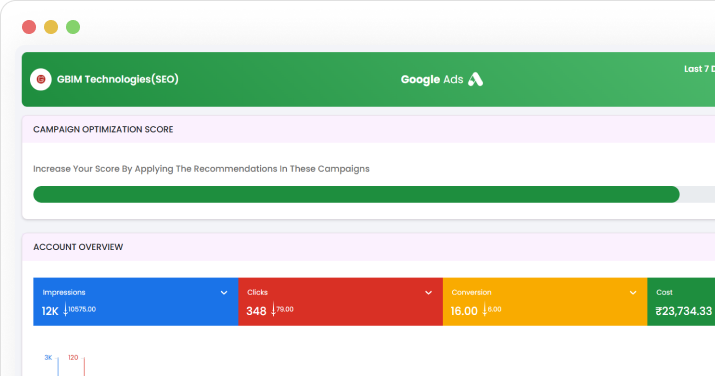Expand the Clicks card dropdown chevron
Screen dimensions: 715x376
(x=429, y=293)
